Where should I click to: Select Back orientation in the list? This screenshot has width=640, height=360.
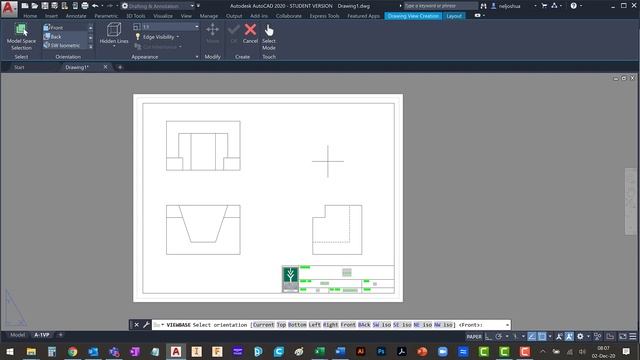coord(66,36)
